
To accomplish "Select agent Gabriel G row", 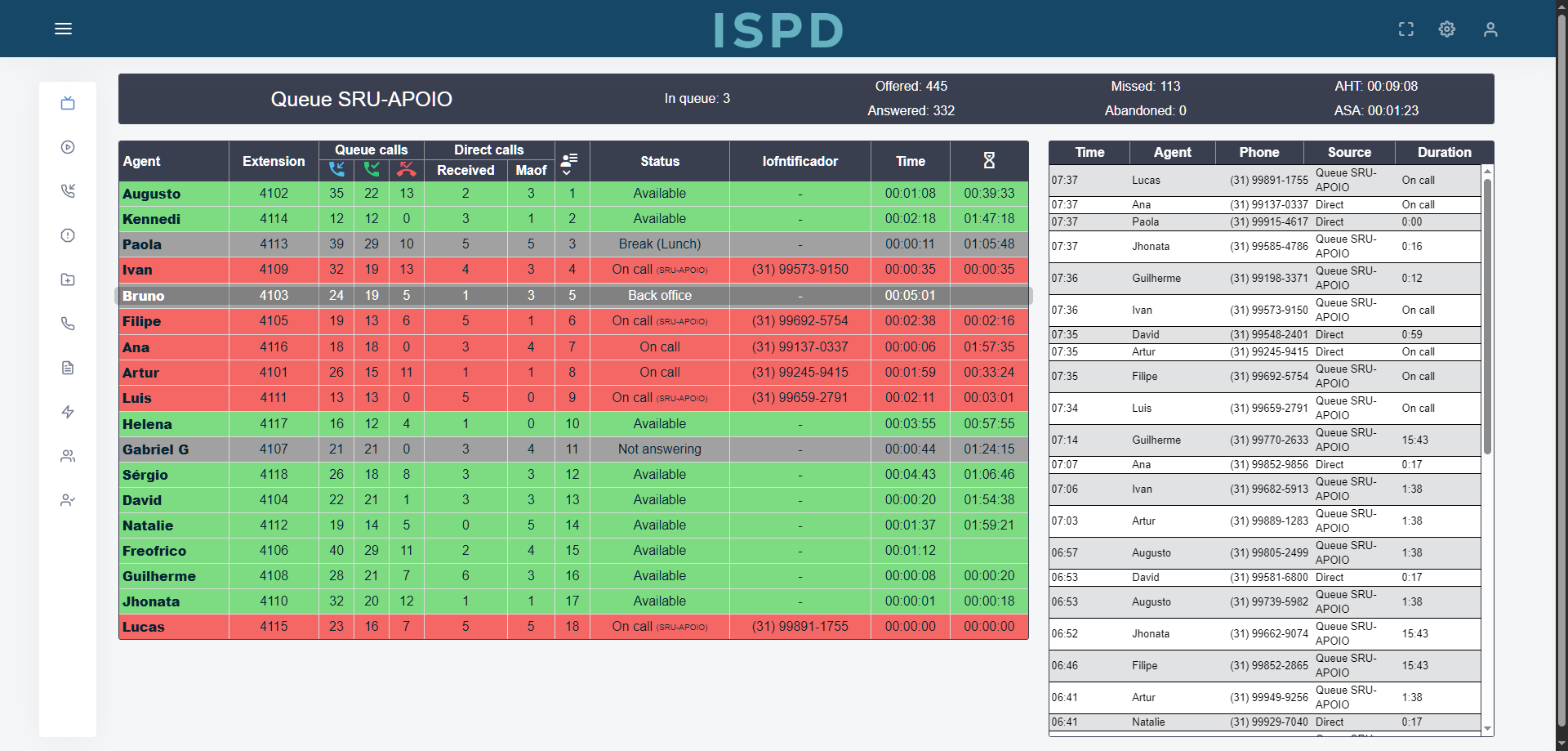I will [x=156, y=449].
